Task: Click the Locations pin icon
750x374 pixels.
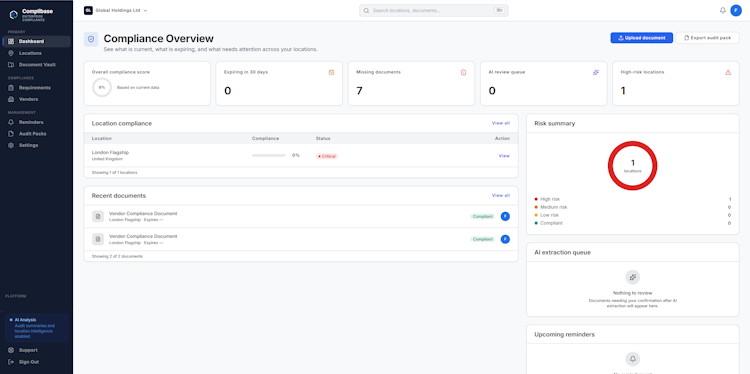Action: 11,53
